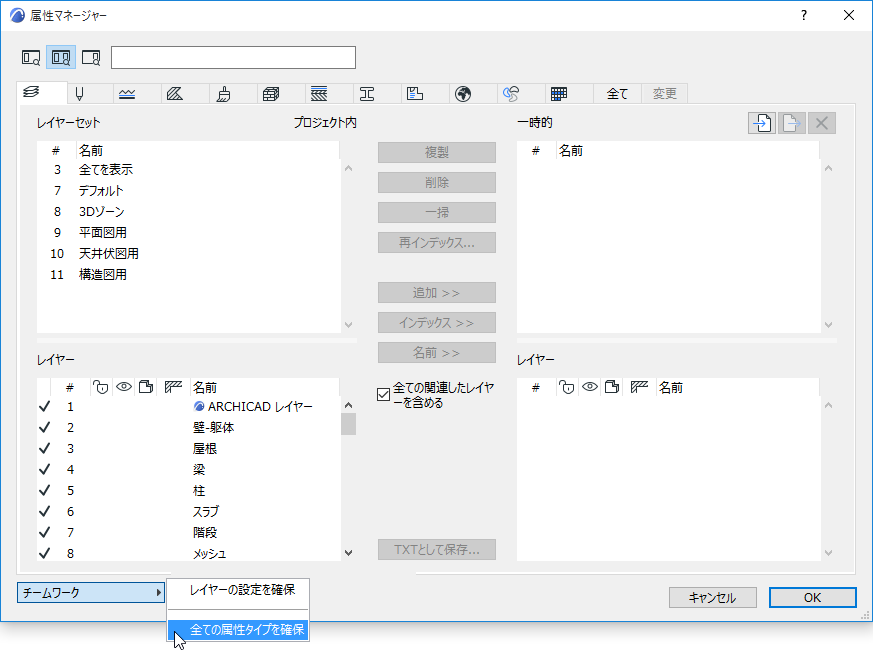Select the 壁-躯体 layer row

(x=188, y=428)
